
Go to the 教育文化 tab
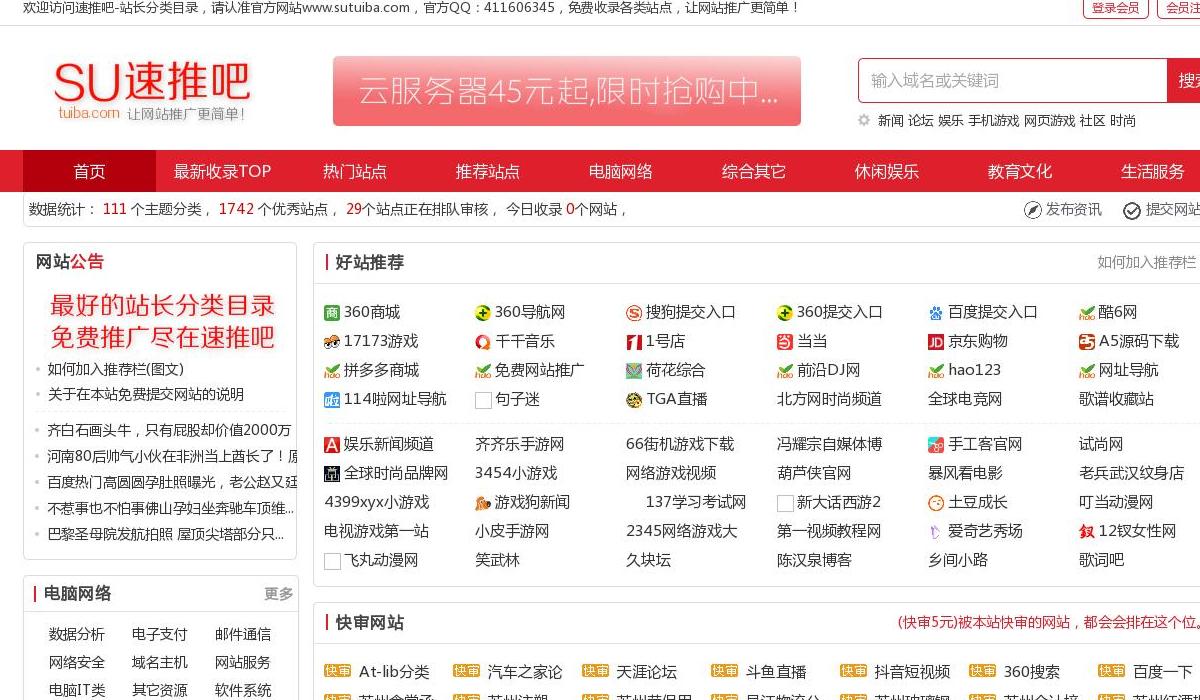pos(1020,171)
